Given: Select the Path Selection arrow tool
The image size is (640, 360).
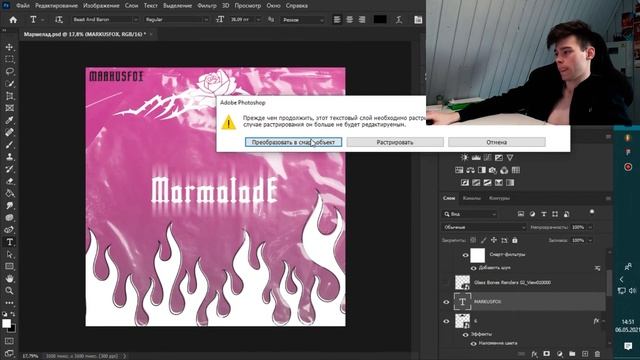Looking at the screenshot, I should 9,254.
